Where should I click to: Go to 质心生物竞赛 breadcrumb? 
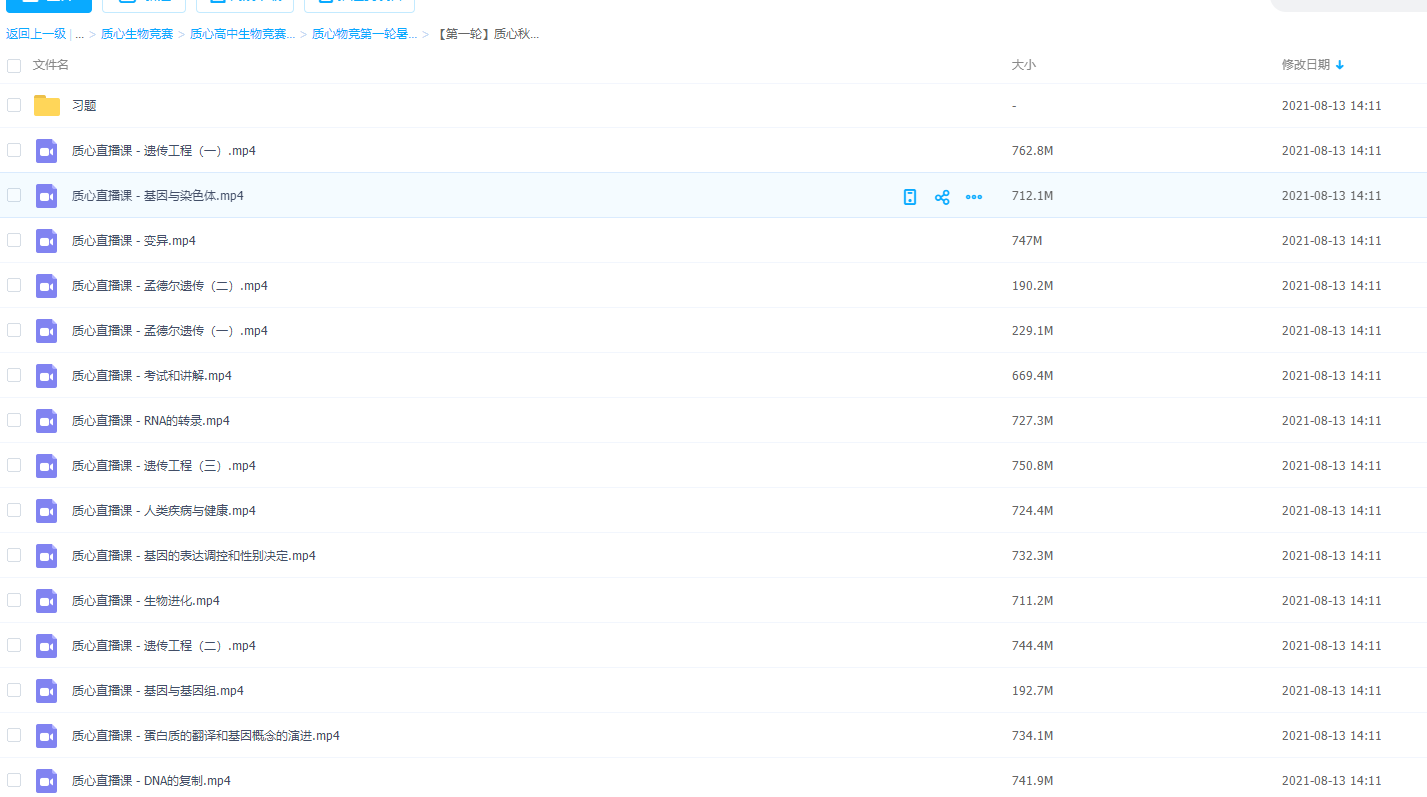[x=137, y=34]
